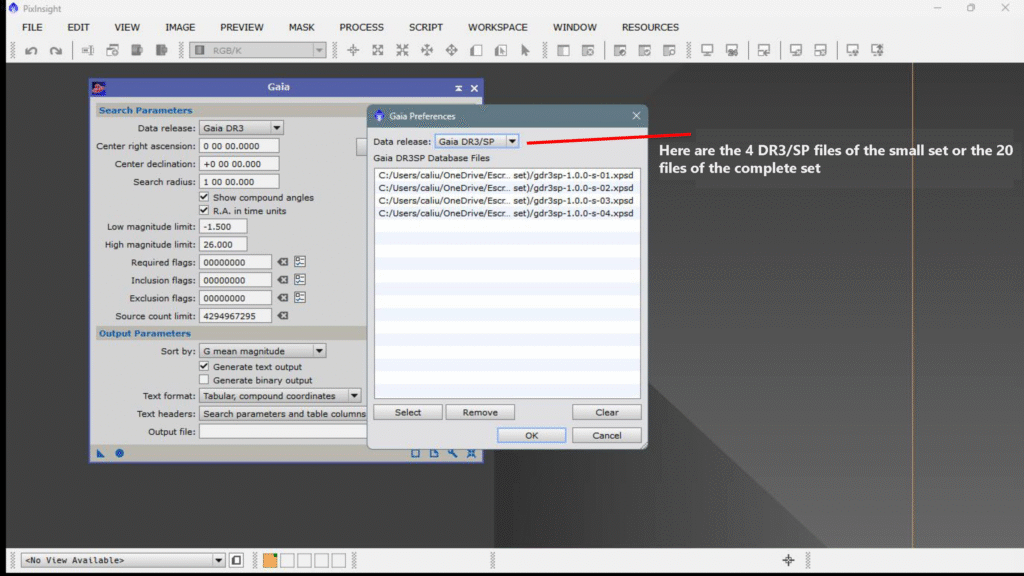1024x576 pixels.
Task: Open the Text format dropdown
Action: [x=354, y=396]
